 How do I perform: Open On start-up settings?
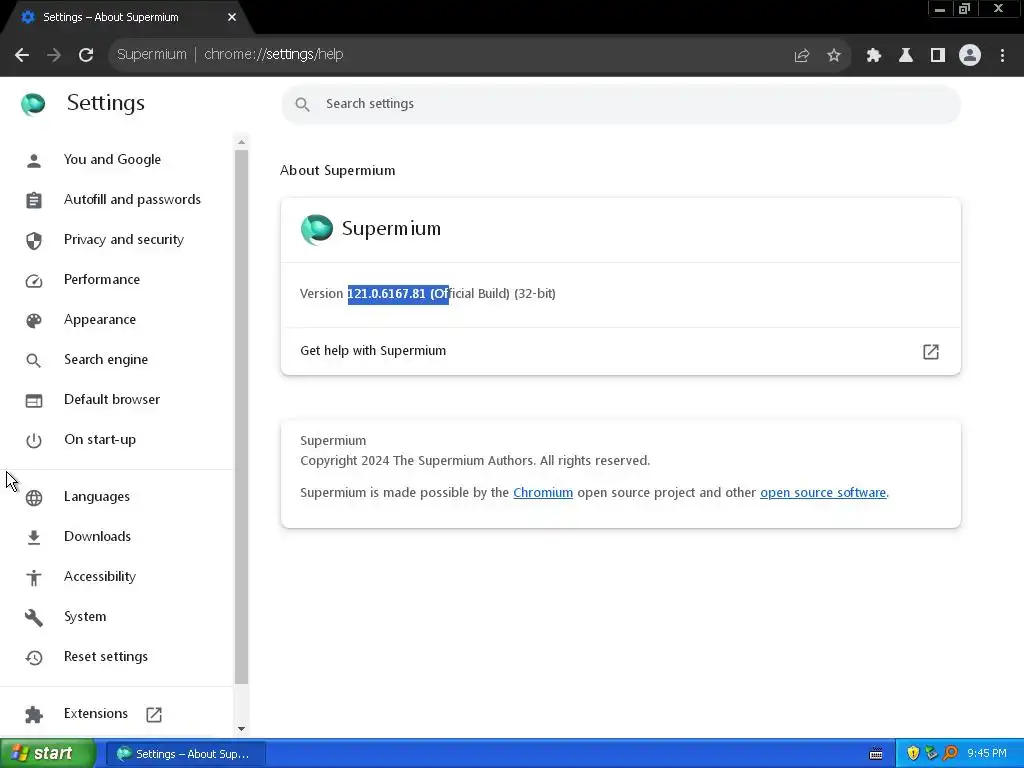coord(100,440)
